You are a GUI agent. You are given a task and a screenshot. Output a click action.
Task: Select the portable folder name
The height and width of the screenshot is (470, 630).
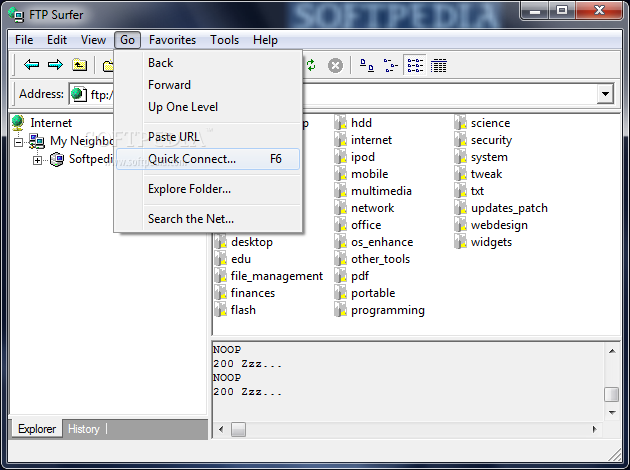[x=373, y=293]
